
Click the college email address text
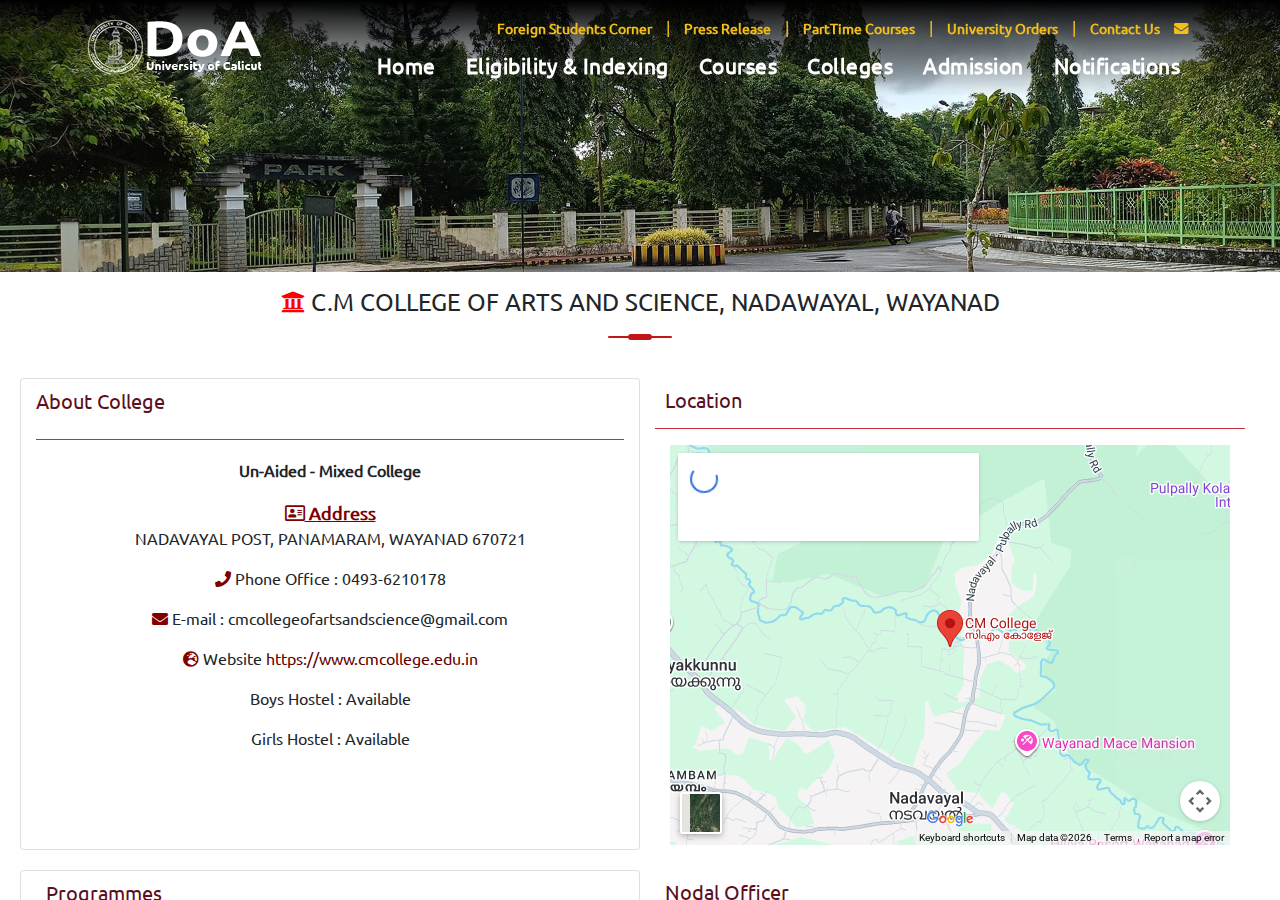(x=368, y=619)
